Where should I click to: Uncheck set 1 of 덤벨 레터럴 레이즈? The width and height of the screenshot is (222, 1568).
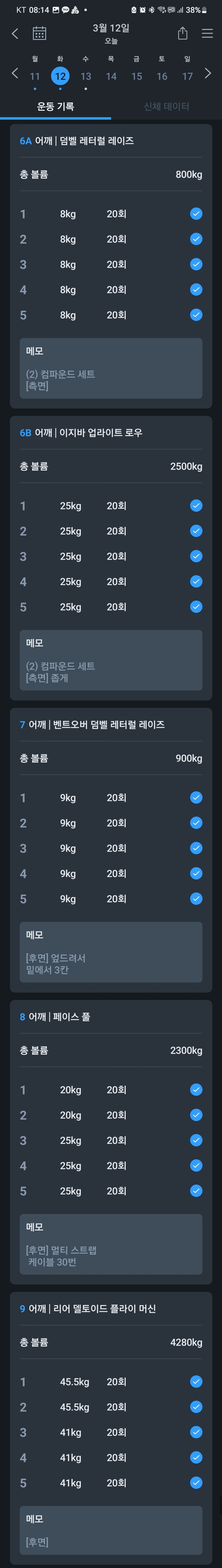coord(196,214)
